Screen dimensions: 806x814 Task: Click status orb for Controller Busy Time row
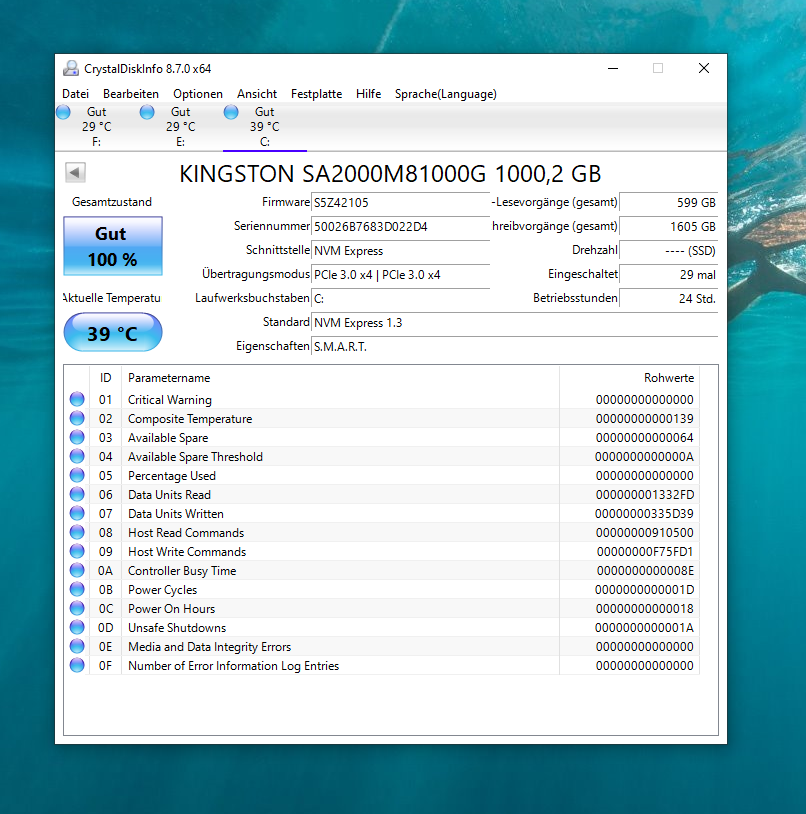click(x=77, y=570)
